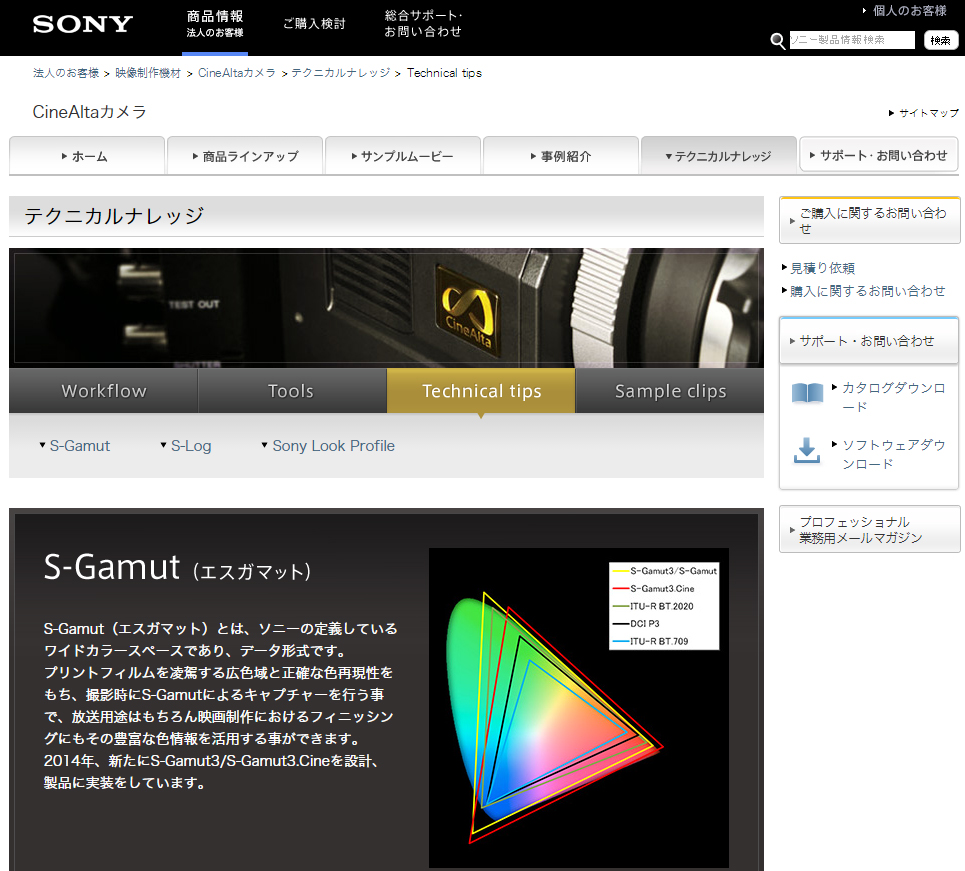Click the サイトマップ link
This screenshot has width=965, height=871.
tap(924, 113)
